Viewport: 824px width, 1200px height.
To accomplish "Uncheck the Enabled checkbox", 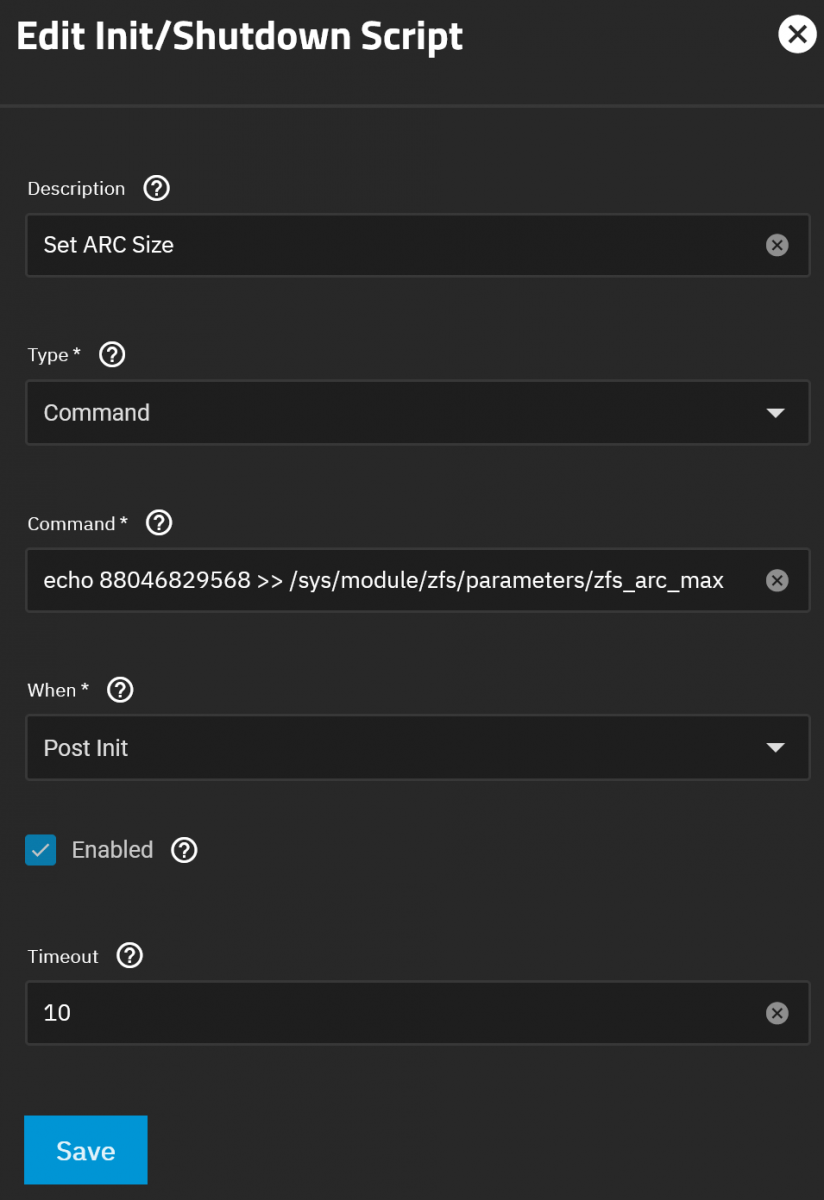I will 41,850.
